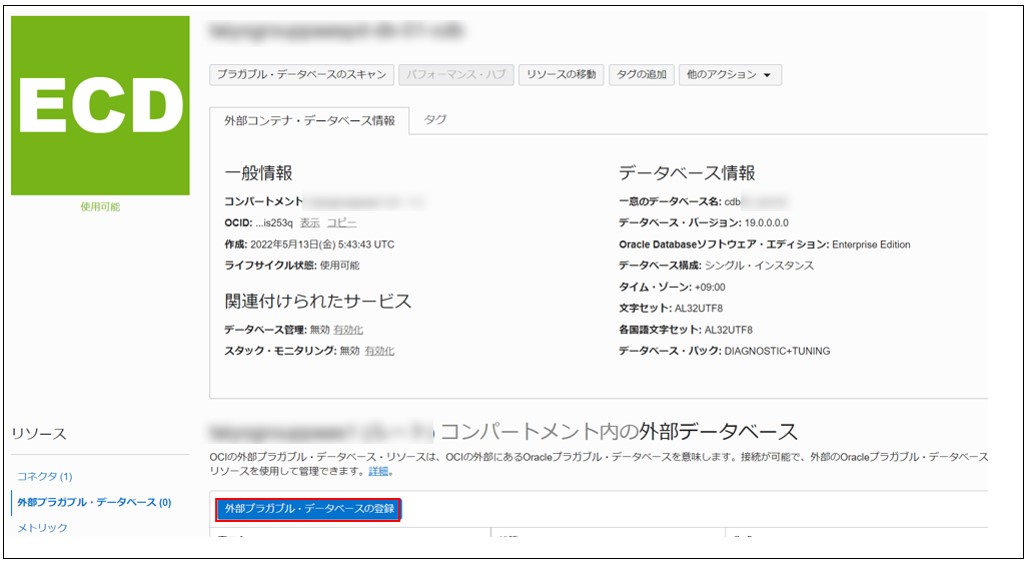Enable スタック・モニタリング via 有効化 link
The image size is (1027, 562).
(x=379, y=351)
